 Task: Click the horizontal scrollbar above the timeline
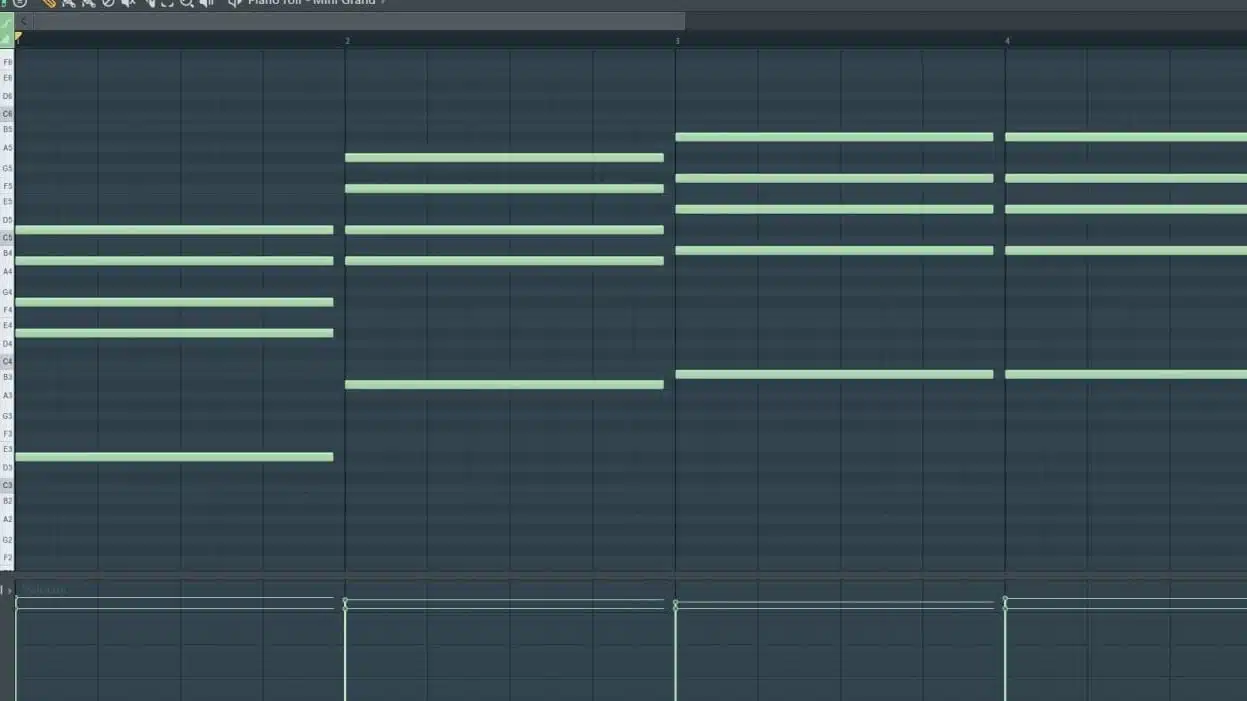(x=359, y=21)
